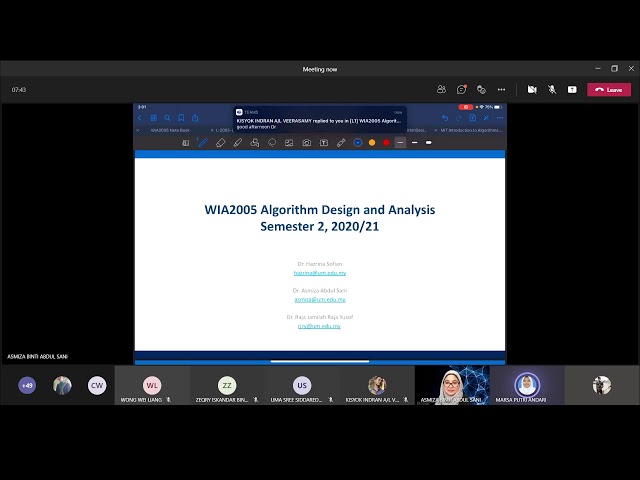Image resolution: width=640 pixels, height=480 pixels.
Task: Toggle the zoom window tool in toolbar
Action: (185, 143)
